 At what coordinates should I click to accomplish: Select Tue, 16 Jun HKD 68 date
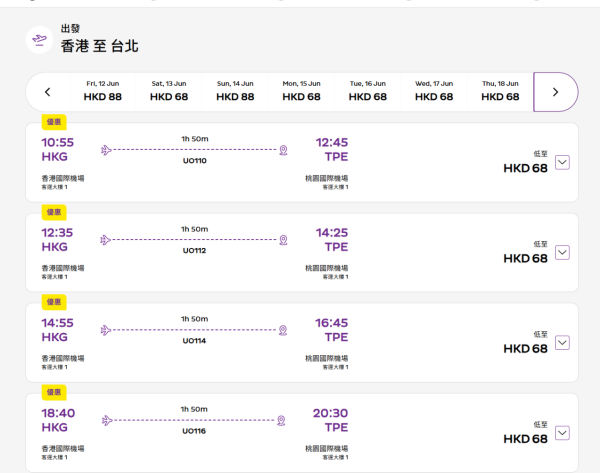[x=368, y=92]
